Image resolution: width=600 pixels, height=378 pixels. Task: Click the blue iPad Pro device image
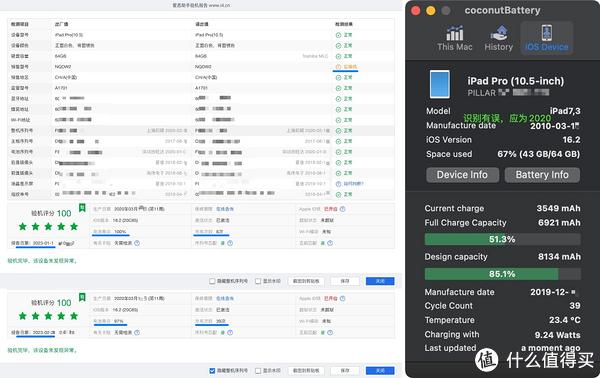click(x=440, y=84)
